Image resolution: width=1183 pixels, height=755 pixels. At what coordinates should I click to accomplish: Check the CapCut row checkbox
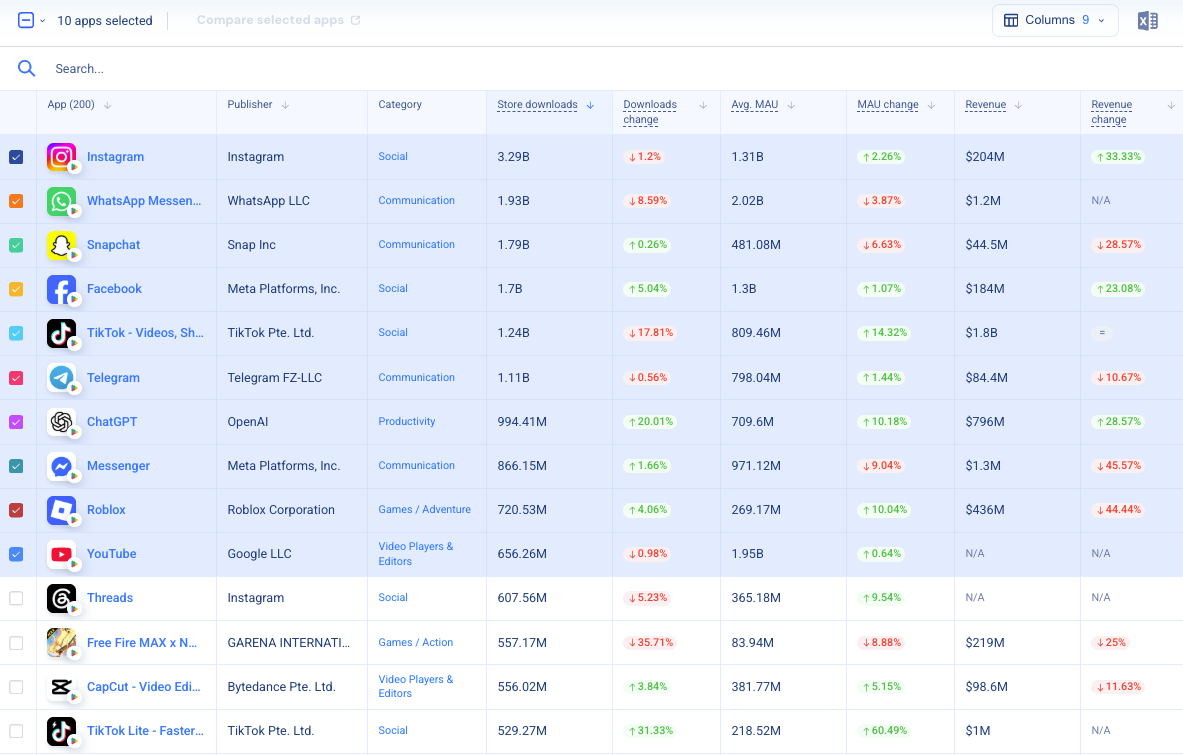[x=16, y=687]
